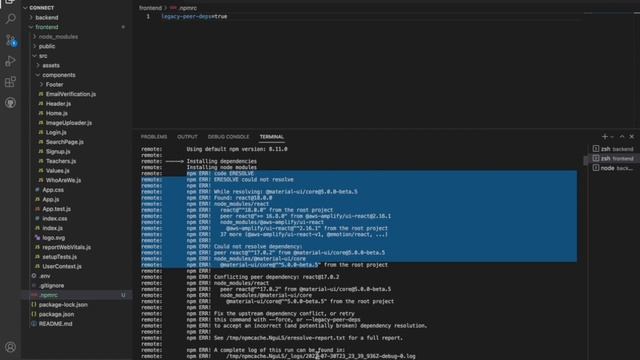Open SearchPage.js file
This screenshot has height=360, width=640.
(x=64, y=142)
